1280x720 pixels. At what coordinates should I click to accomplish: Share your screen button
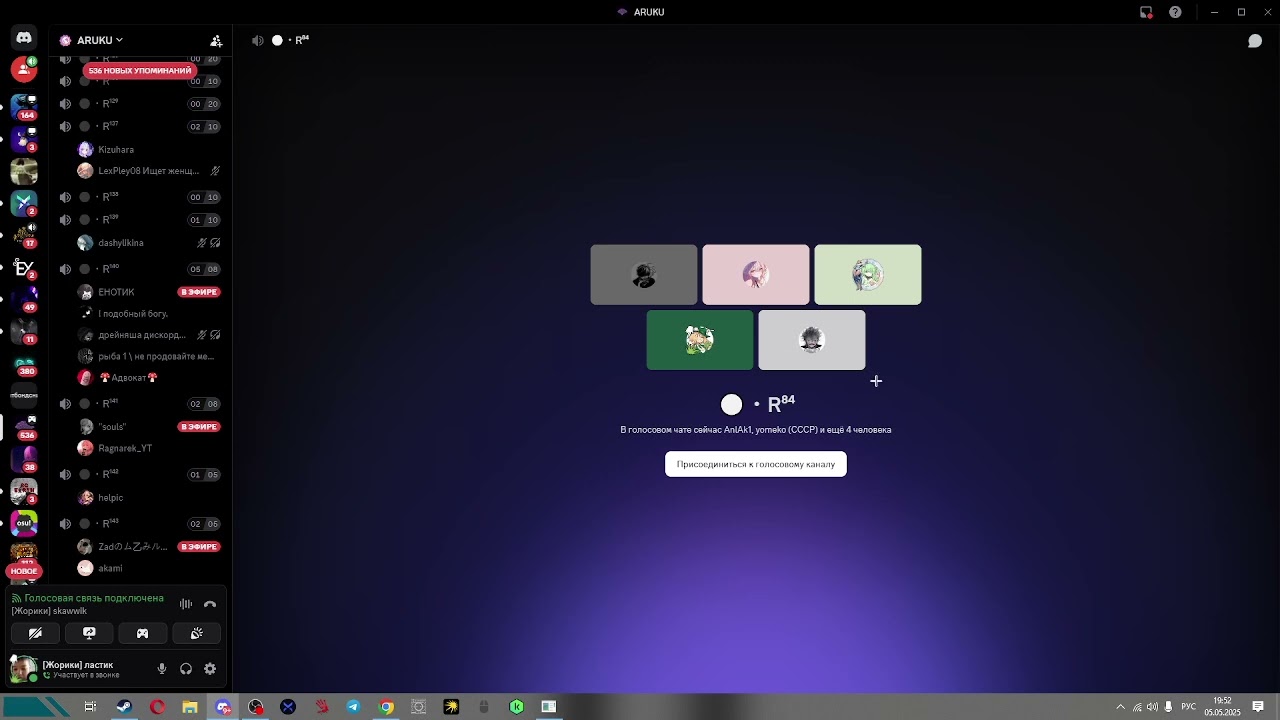[x=89, y=633]
